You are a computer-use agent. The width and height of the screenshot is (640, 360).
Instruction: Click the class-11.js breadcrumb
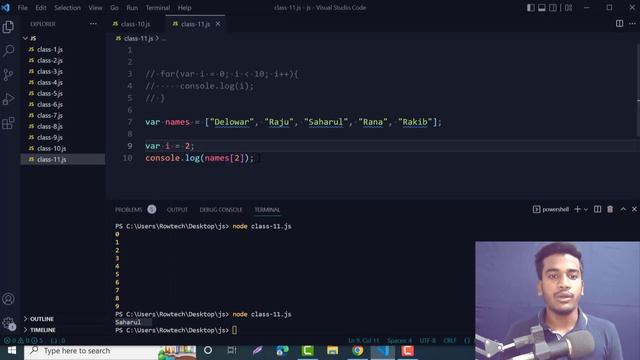point(138,38)
